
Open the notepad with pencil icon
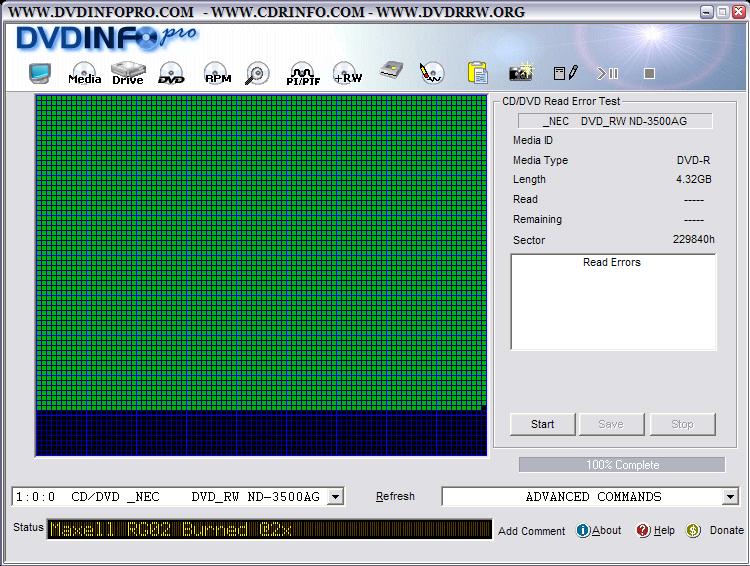click(x=565, y=73)
